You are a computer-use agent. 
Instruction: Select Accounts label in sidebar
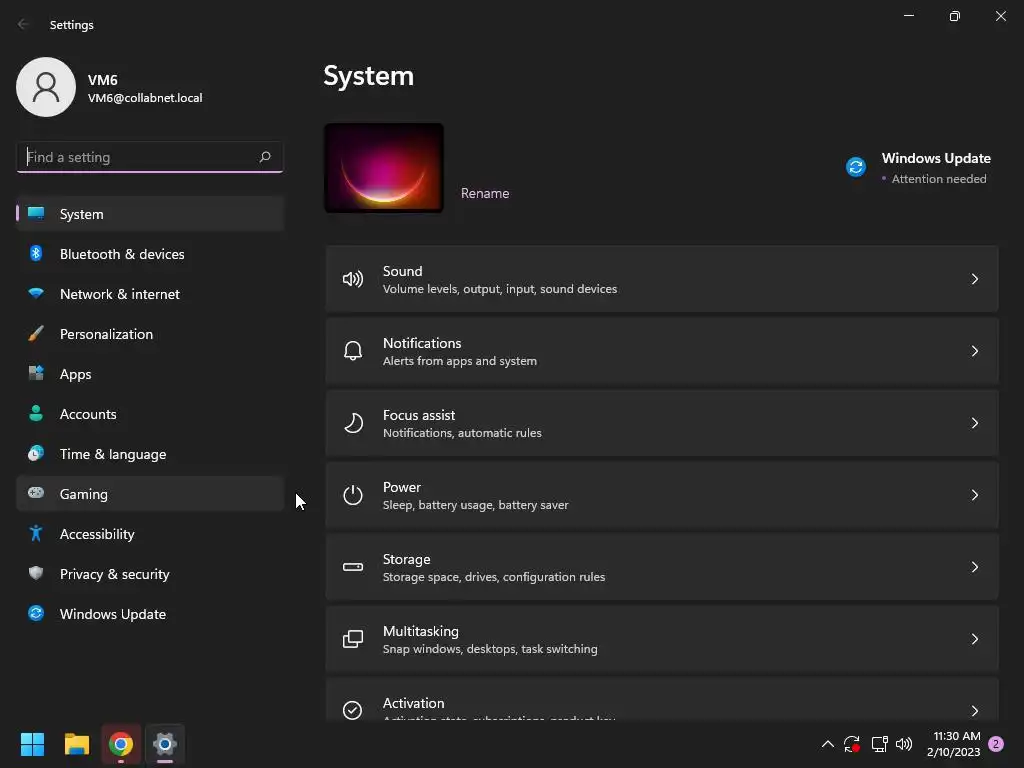pyautogui.click(x=88, y=414)
